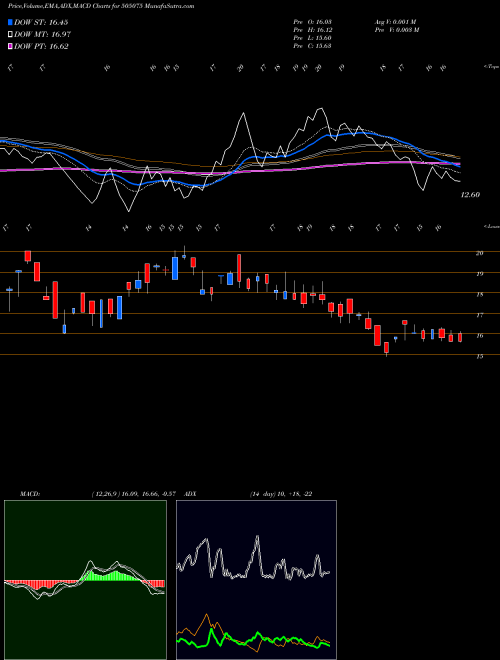Screen dimensions: 500x660
Task: Click the 'Pre H: 16.12' high value
Action: point(312,30)
